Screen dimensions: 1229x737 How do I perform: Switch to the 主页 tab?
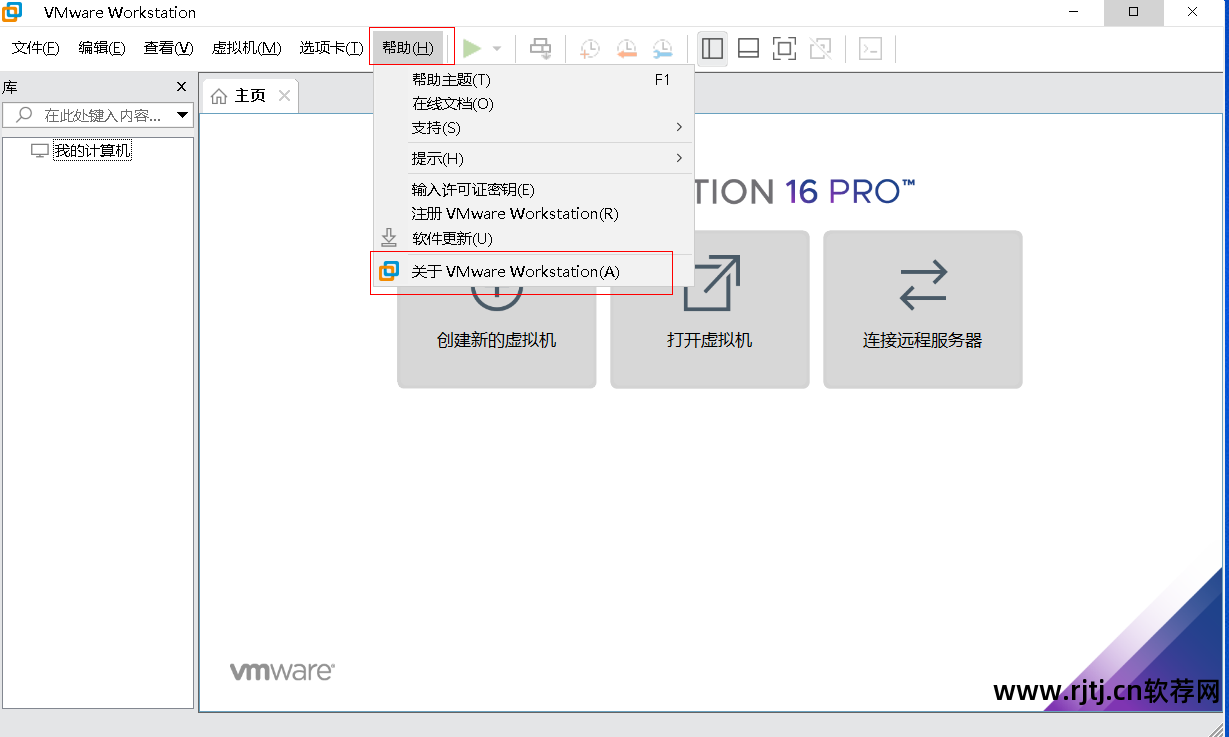coord(250,96)
